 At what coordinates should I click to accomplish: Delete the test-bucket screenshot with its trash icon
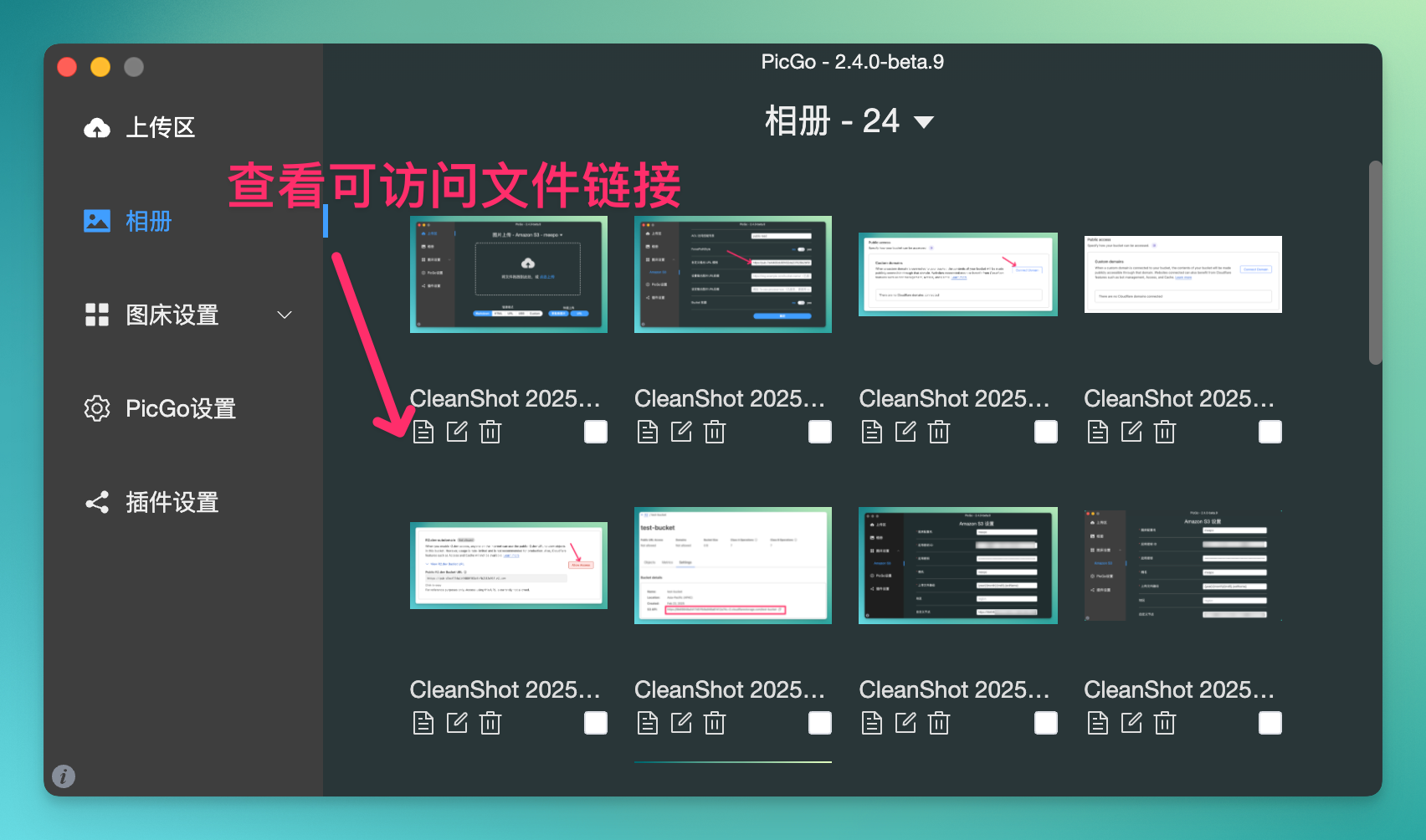tap(715, 723)
